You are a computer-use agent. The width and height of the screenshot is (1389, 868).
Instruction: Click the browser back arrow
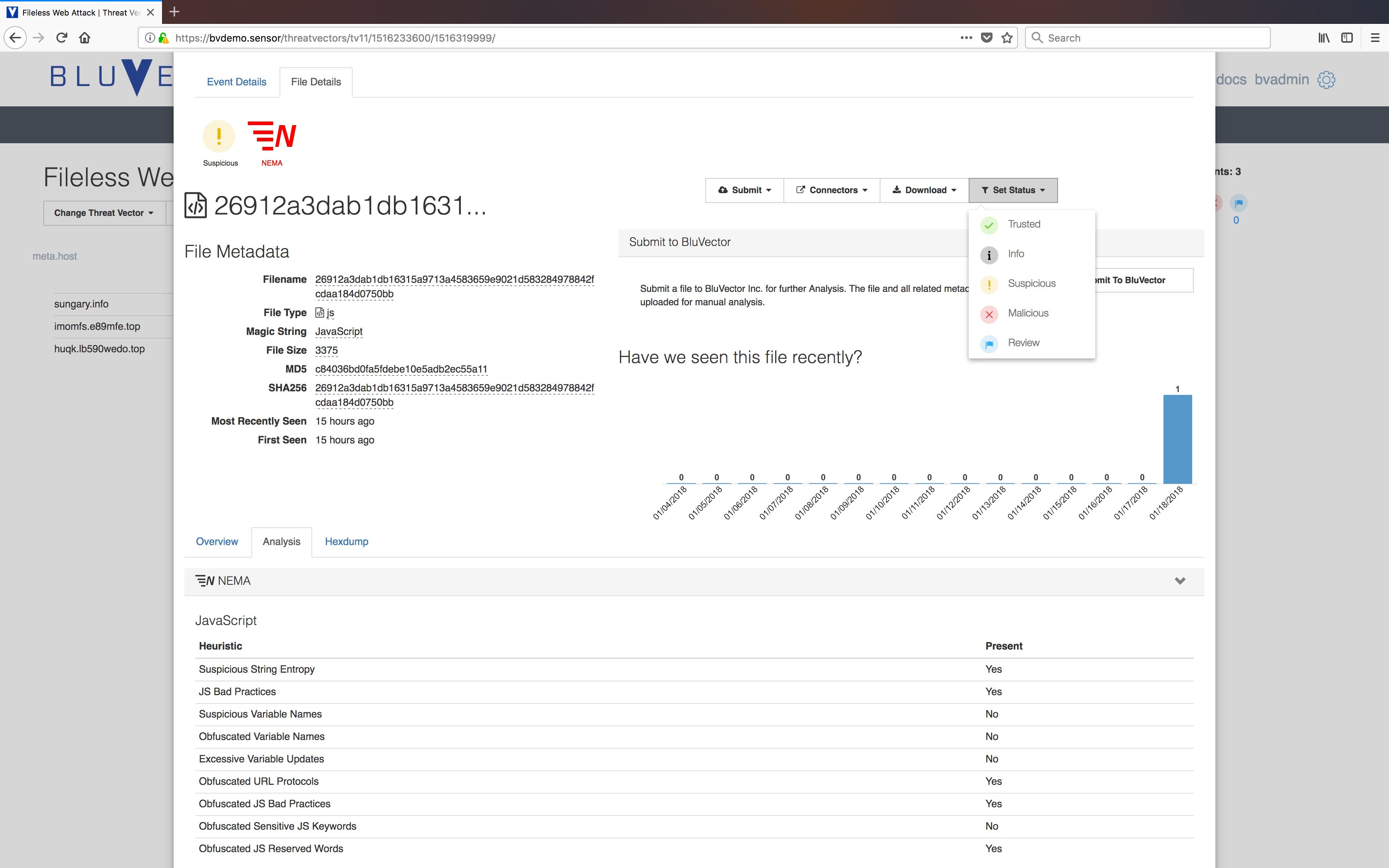pyautogui.click(x=16, y=38)
